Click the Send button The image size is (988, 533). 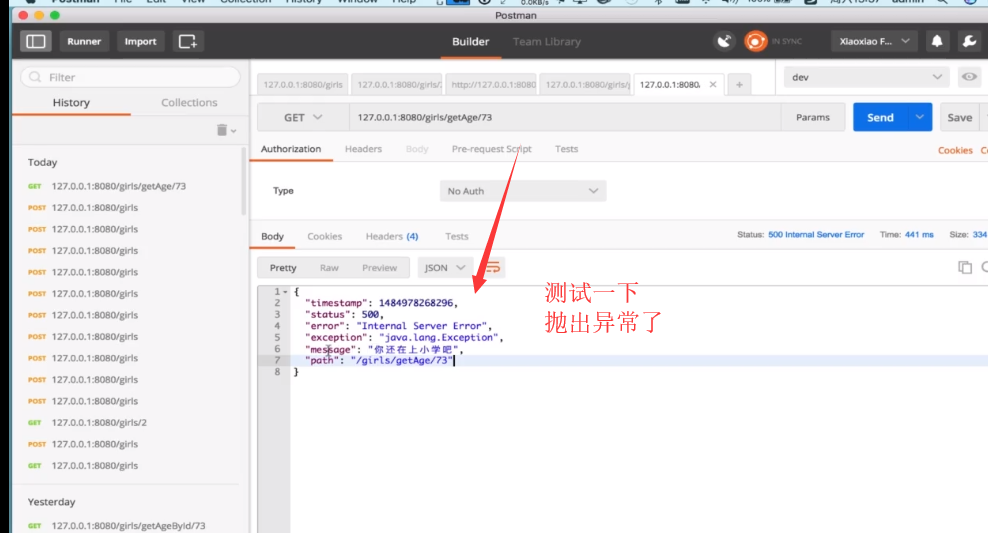(880, 117)
